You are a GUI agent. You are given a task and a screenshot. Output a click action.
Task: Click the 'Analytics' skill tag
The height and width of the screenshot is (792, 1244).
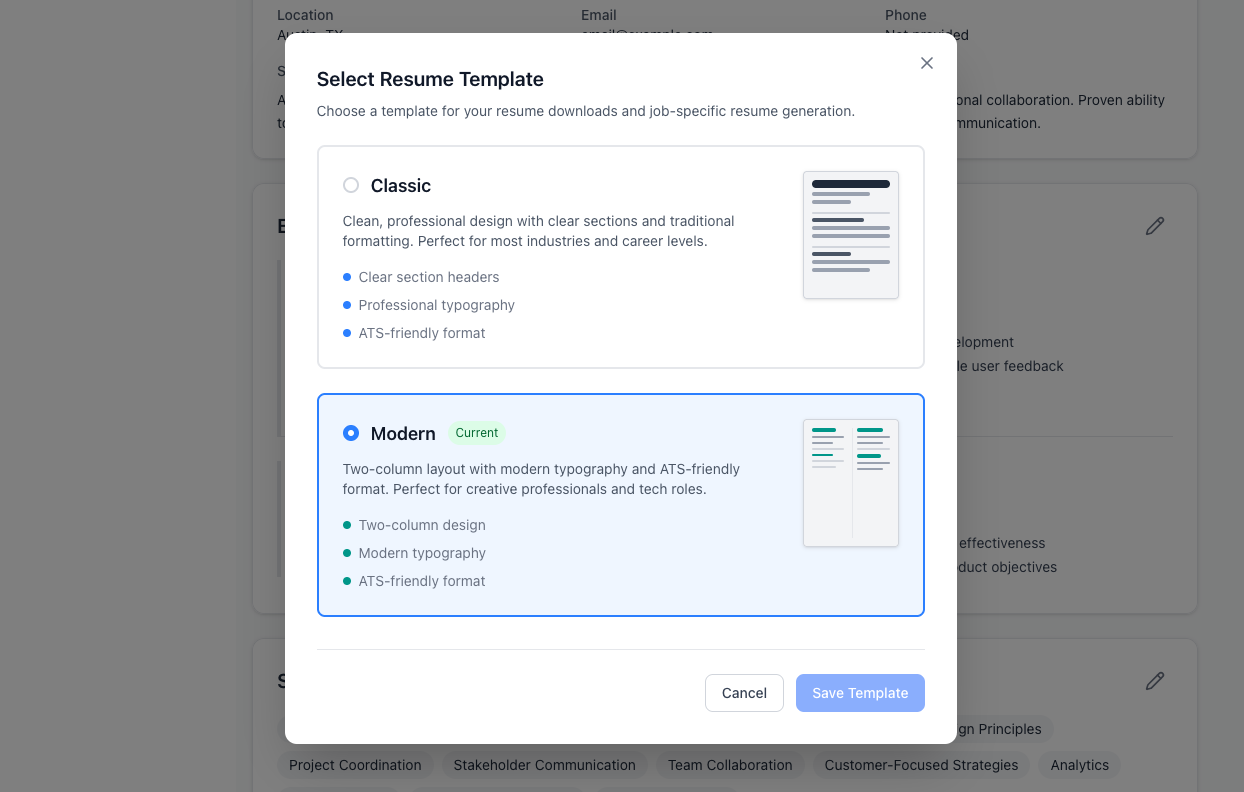tap(1080, 765)
